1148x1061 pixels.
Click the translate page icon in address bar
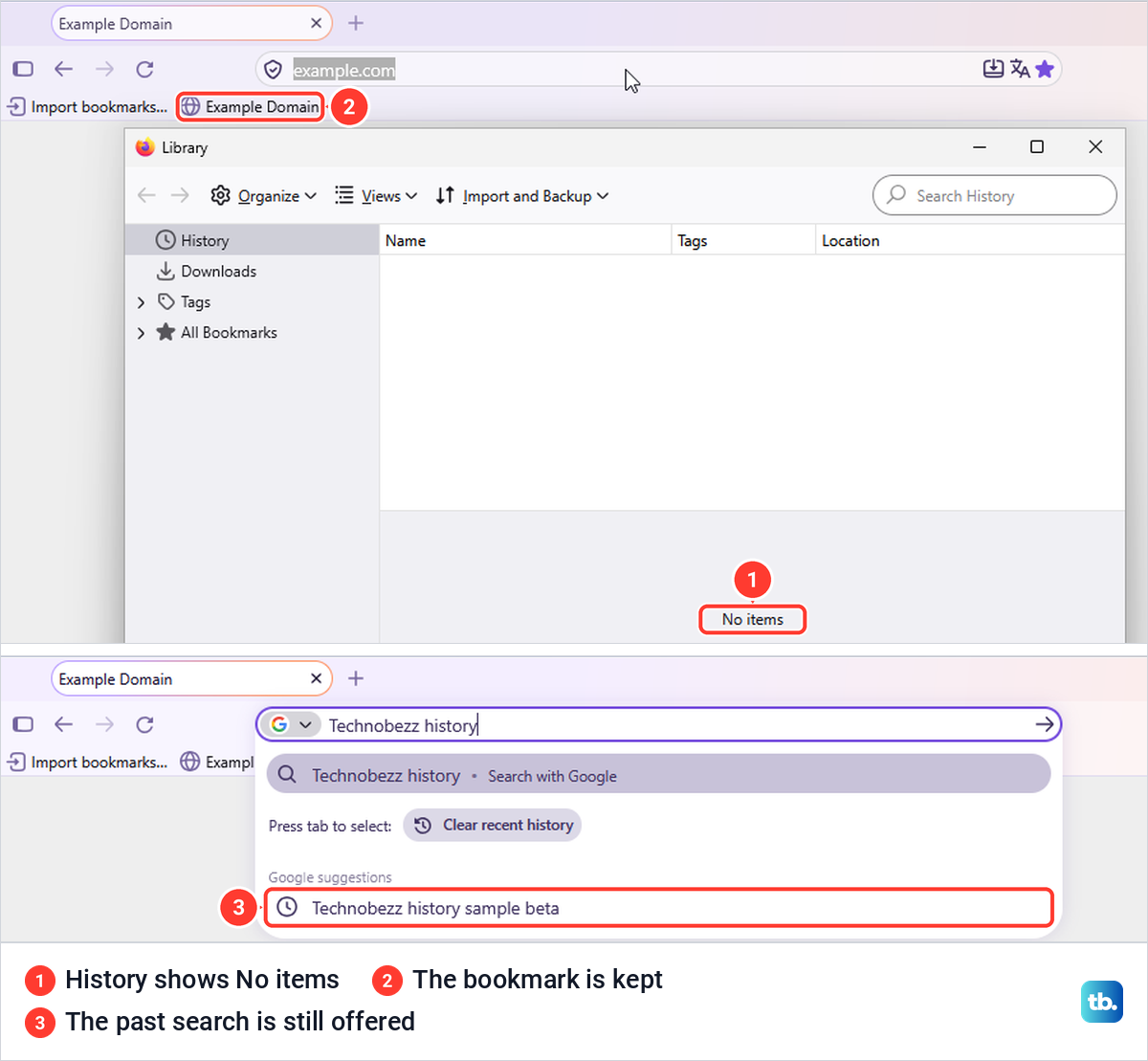coord(1020,69)
